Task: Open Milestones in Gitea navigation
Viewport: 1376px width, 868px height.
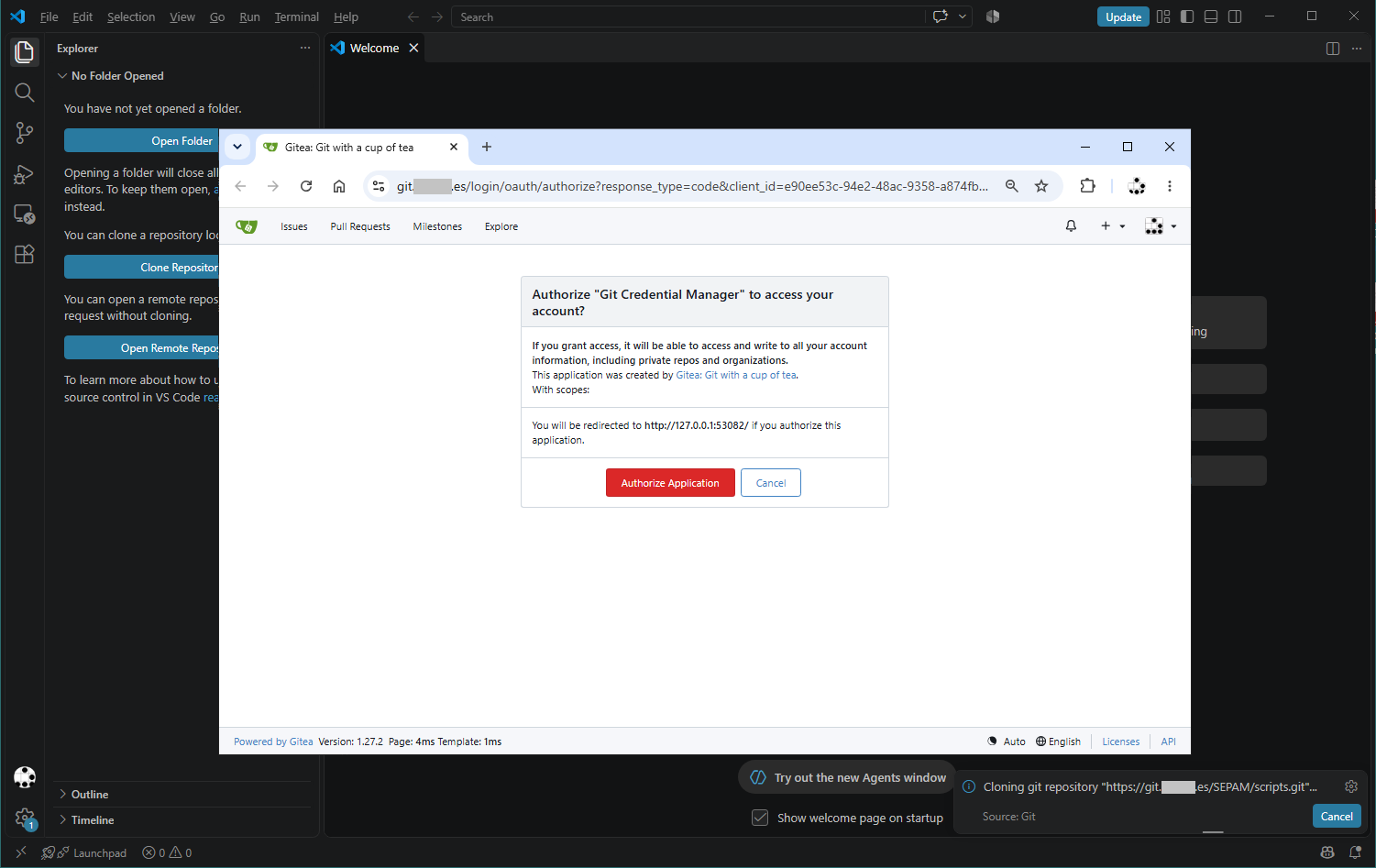Action: 437,226
